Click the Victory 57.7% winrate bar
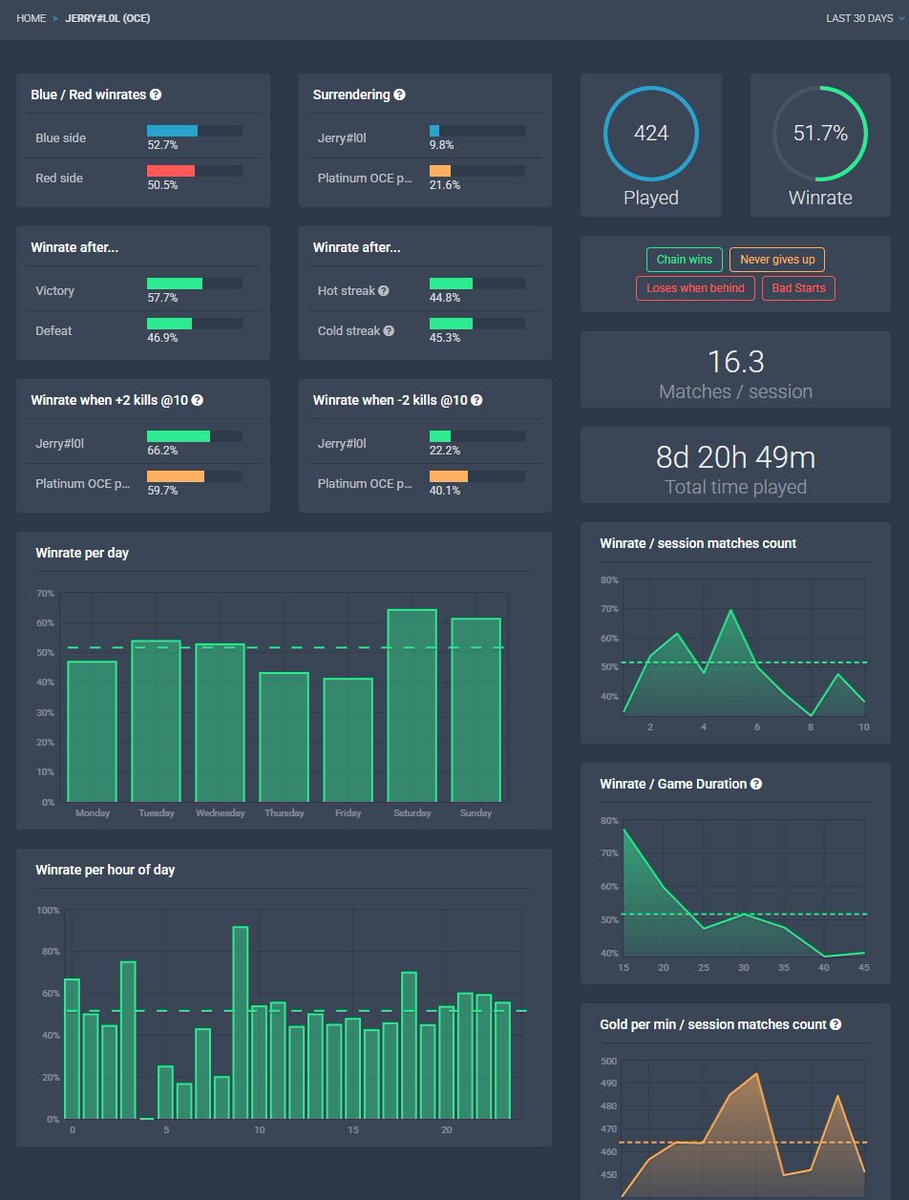Image resolution: width=909 pixels, height=1200 pixels. point(194,283)
